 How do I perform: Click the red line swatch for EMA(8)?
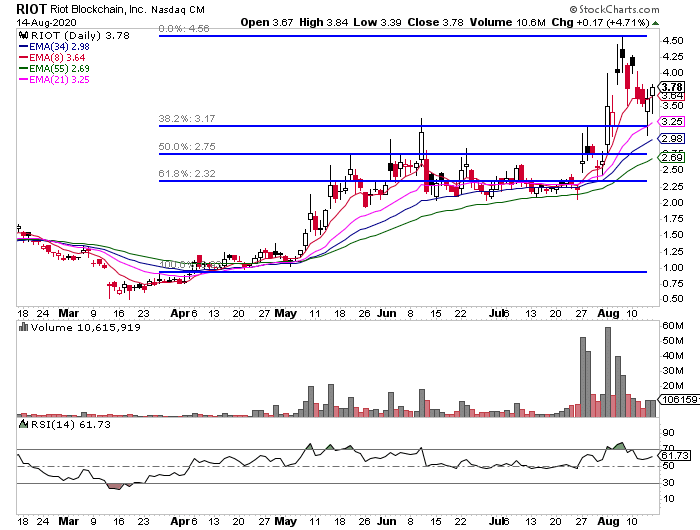tap(23, 58)
